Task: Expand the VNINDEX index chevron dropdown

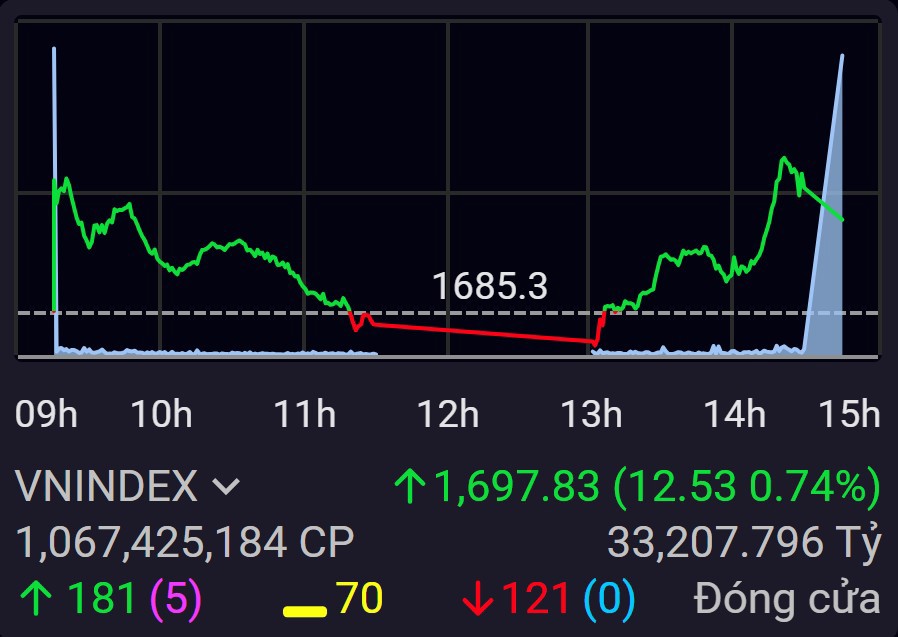Action: [227, 487]
